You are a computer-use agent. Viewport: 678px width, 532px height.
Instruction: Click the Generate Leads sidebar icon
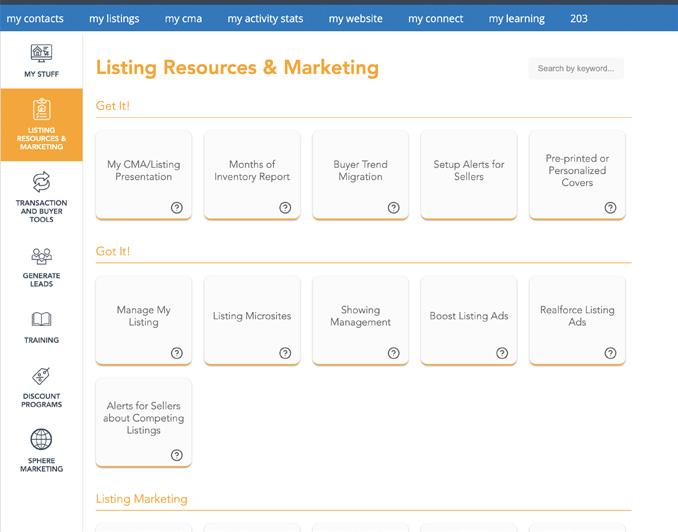(41, 256)
